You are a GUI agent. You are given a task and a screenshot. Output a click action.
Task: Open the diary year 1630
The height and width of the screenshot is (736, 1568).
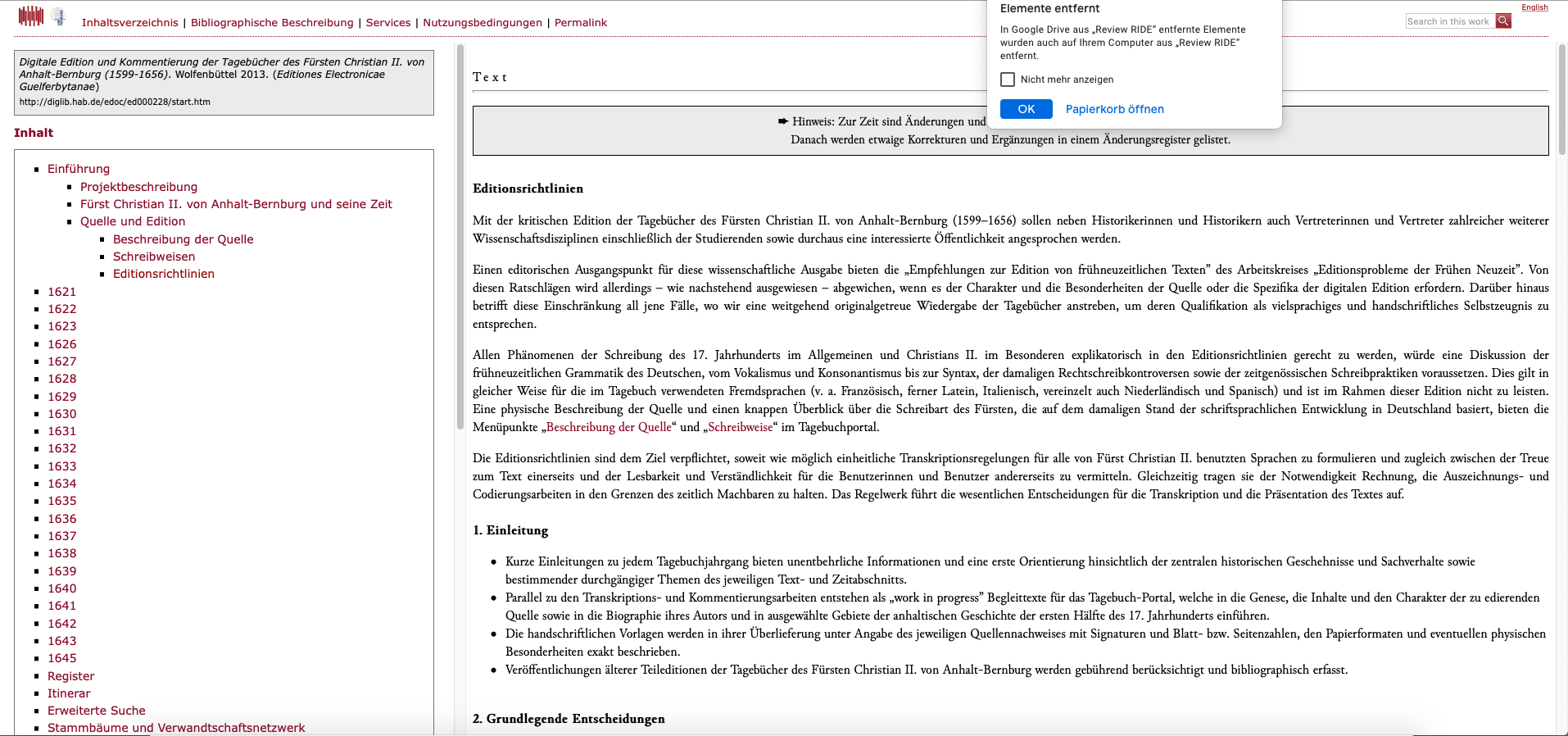(61, 414)
